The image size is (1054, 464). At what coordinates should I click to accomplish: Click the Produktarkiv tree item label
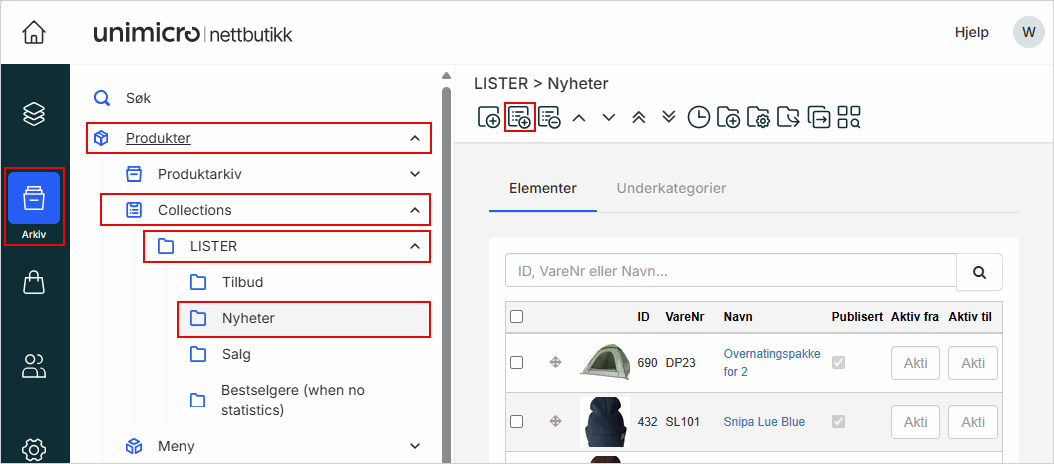200,174
